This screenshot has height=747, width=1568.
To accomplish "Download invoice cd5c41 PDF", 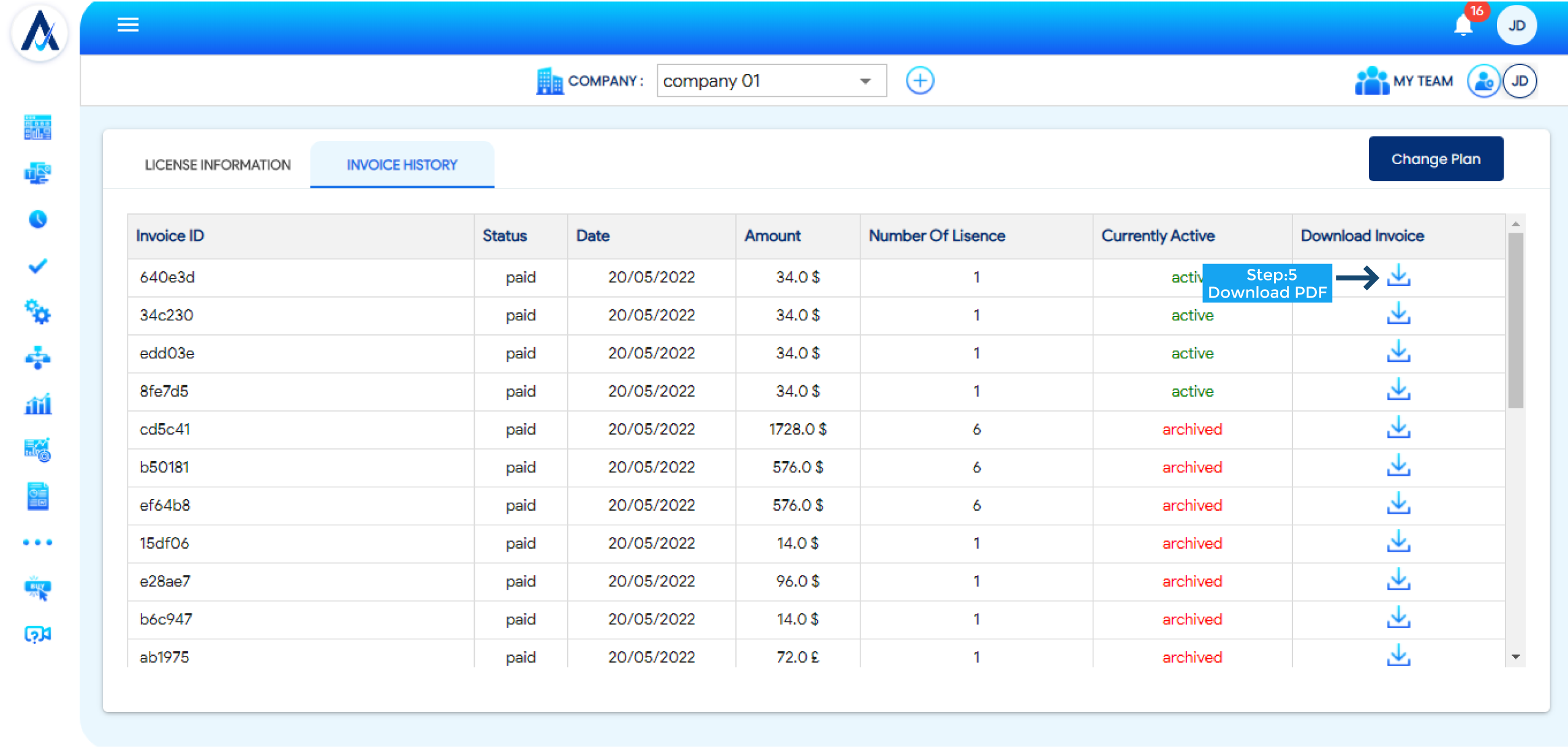I will coord(1398,428).
